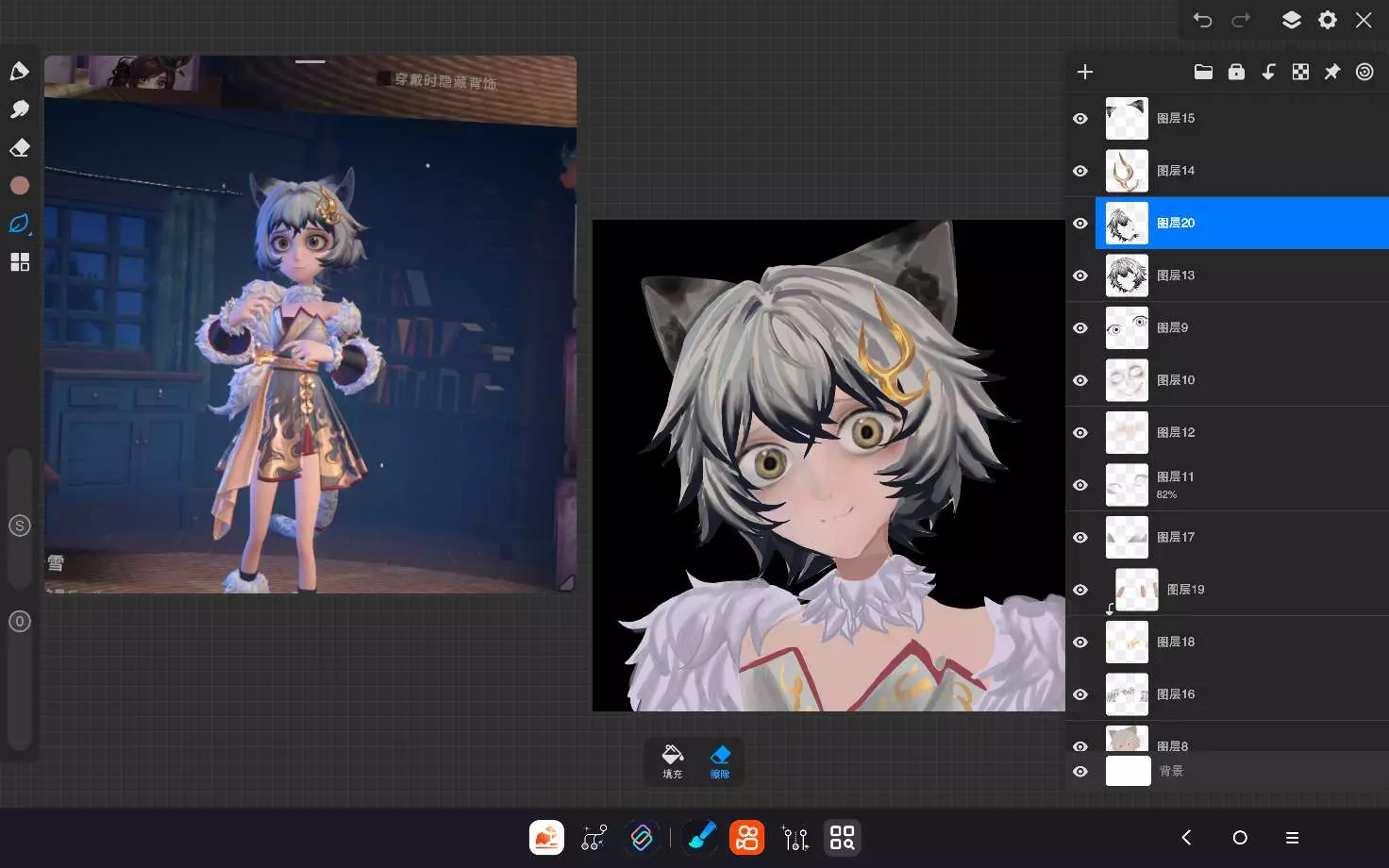The width and height of the screenshot is (1389, 868).
Task: Open settings with the gear icon
Action: pos(1328,20)
